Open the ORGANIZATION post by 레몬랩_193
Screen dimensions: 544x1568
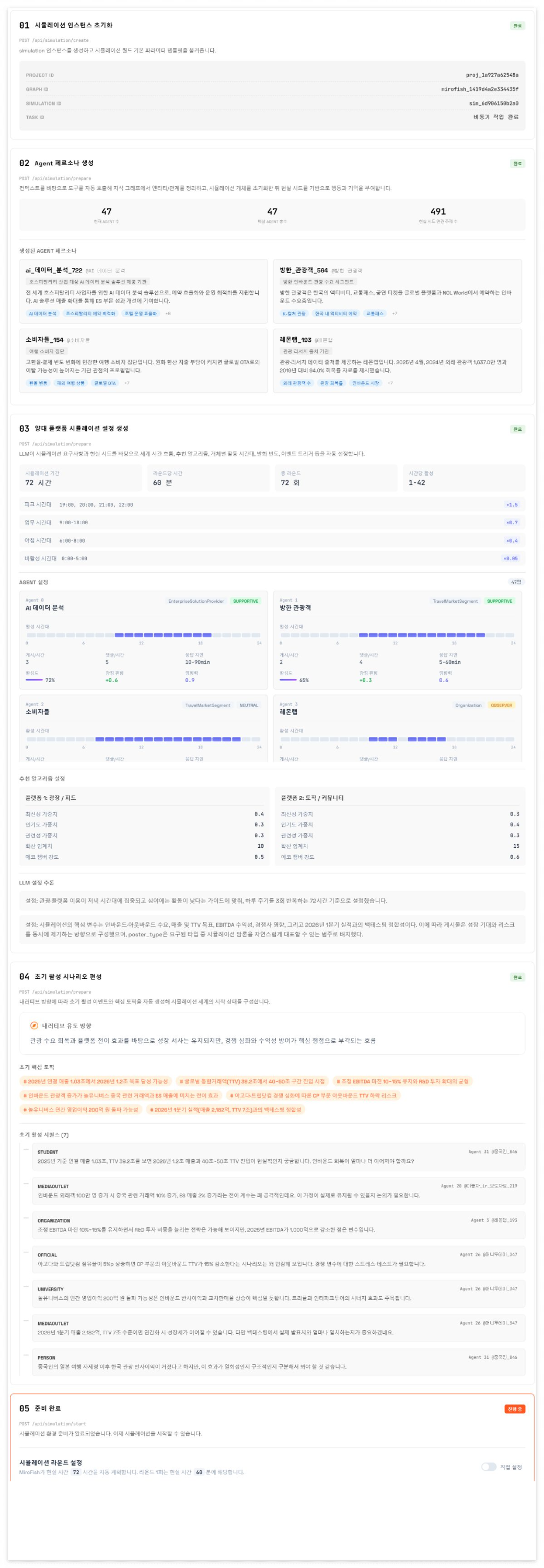point(279,1225)
